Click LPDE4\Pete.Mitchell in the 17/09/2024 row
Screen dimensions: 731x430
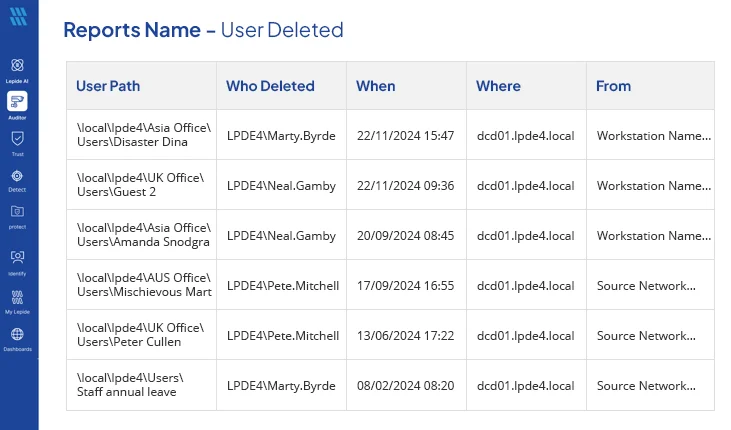click(x=283, y=285)
